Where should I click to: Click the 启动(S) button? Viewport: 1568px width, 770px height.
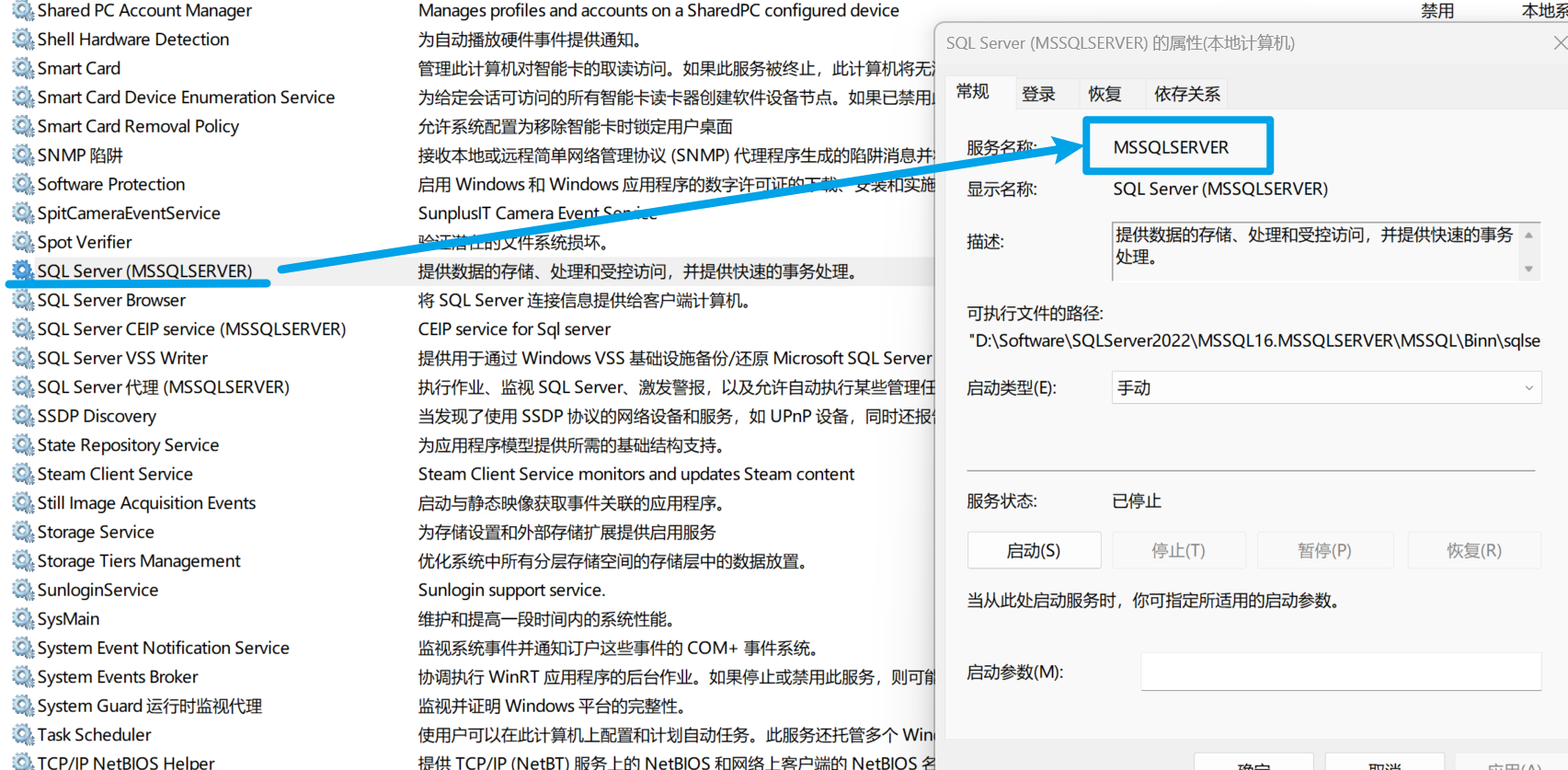tap(1034, 550)
